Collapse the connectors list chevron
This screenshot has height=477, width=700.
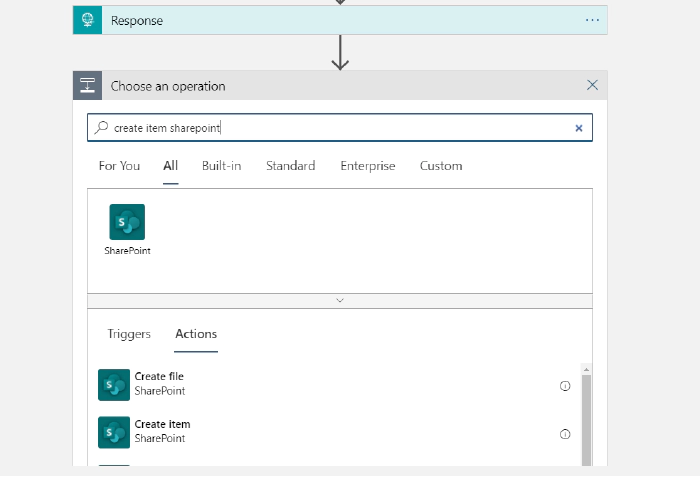point(340,301)
